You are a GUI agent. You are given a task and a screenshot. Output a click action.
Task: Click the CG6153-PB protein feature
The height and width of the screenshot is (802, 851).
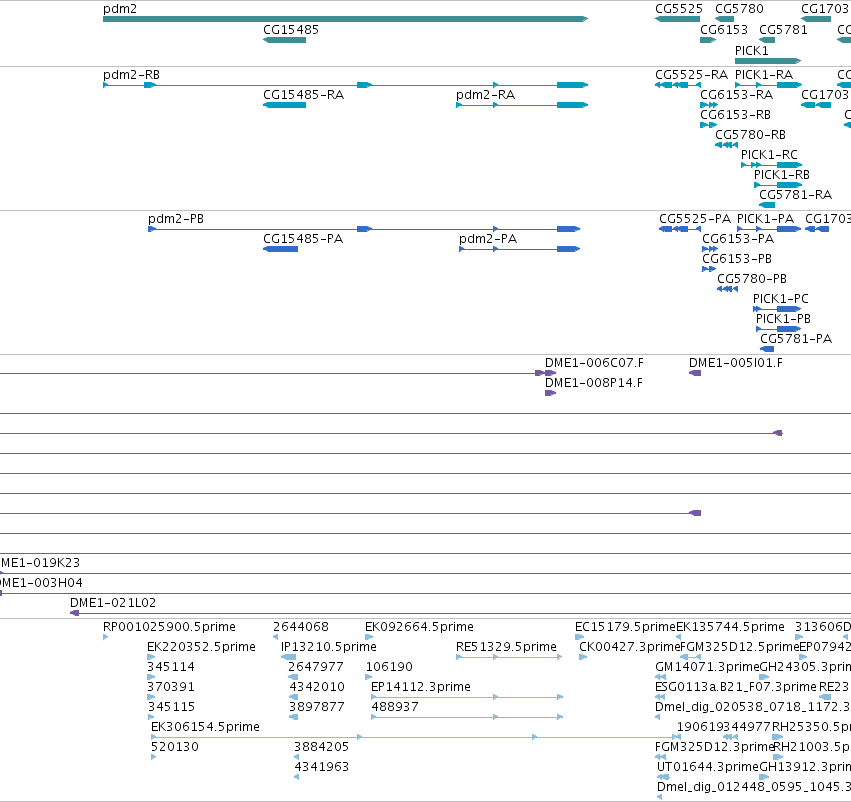pos(709,269)
